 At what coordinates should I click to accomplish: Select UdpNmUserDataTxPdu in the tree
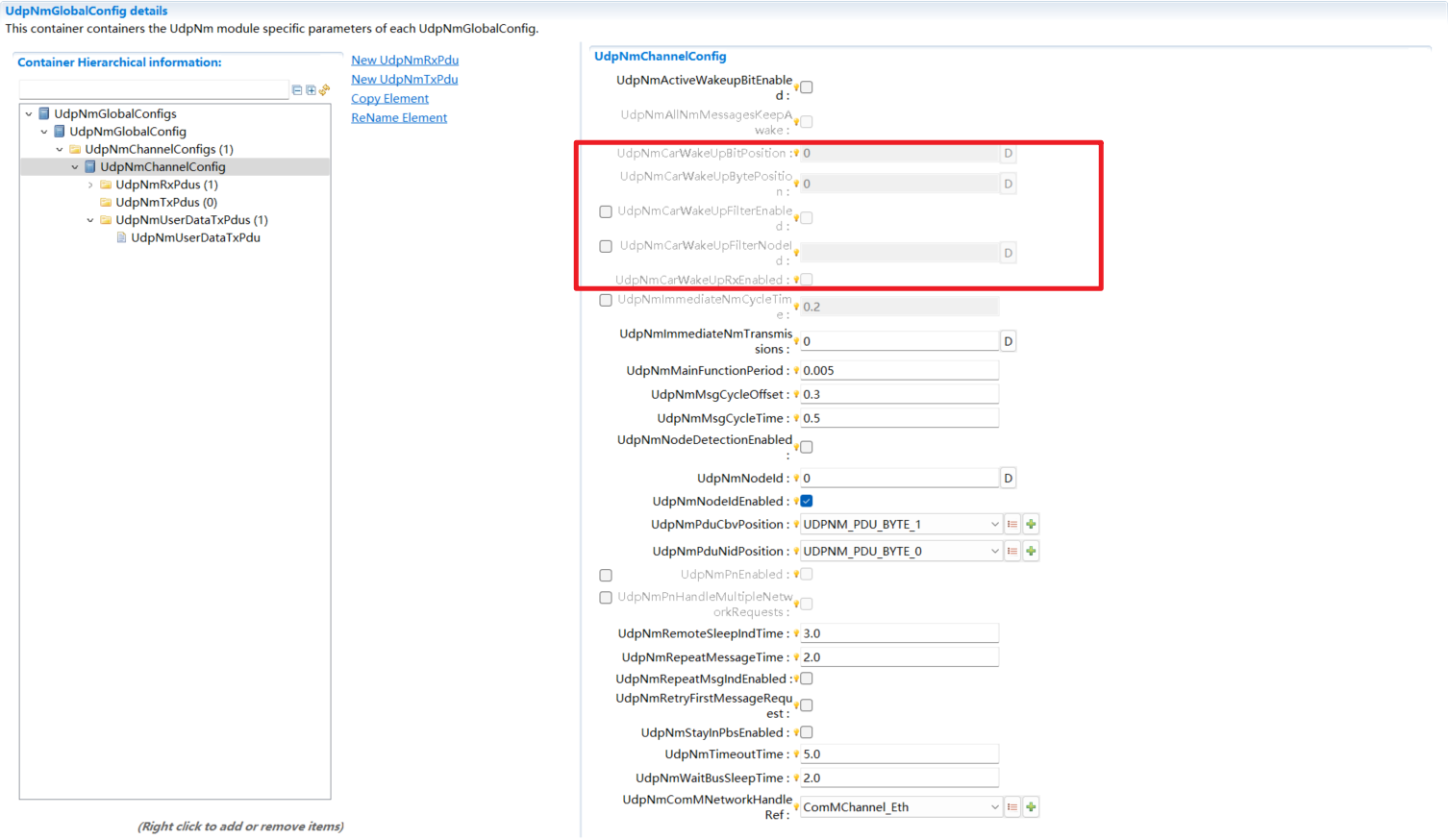pos(195,238)
